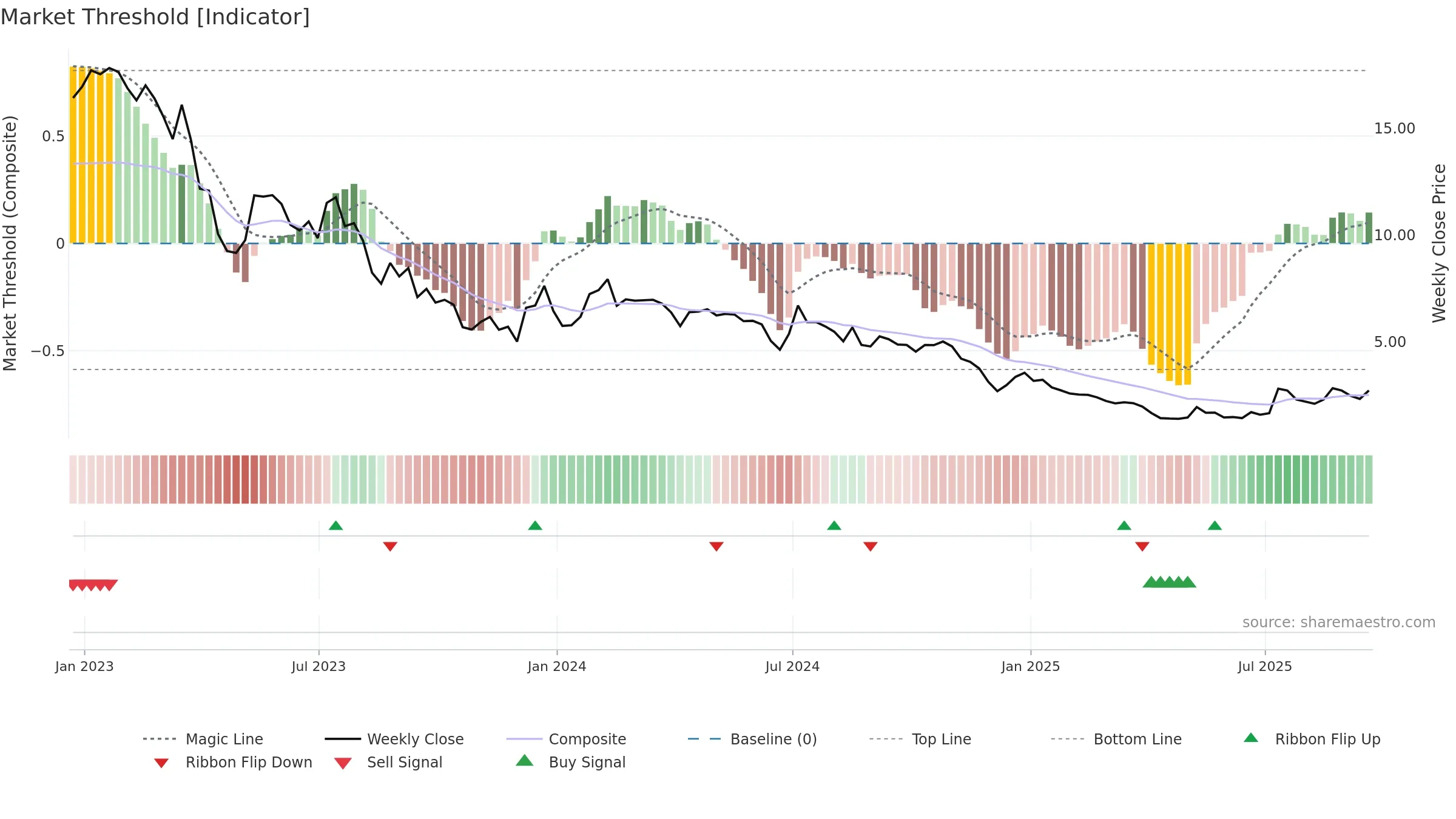Viewport: 1456px width, 819px height.
Task: Click the 10.00 price axis label
Action: pyautogui.click(x=1395, y=235)
